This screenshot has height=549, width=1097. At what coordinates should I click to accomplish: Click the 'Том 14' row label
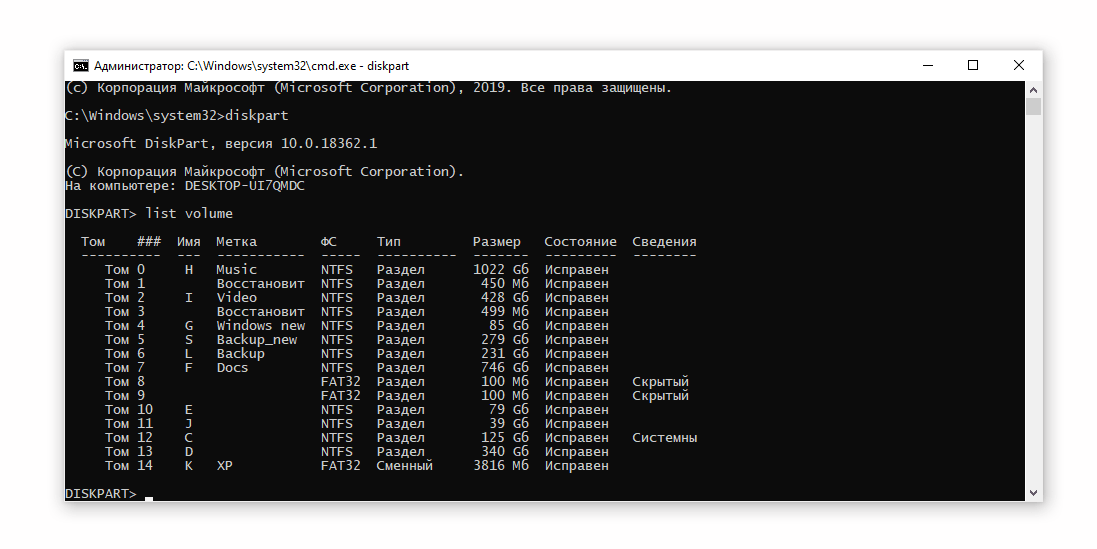coord(129,465)
